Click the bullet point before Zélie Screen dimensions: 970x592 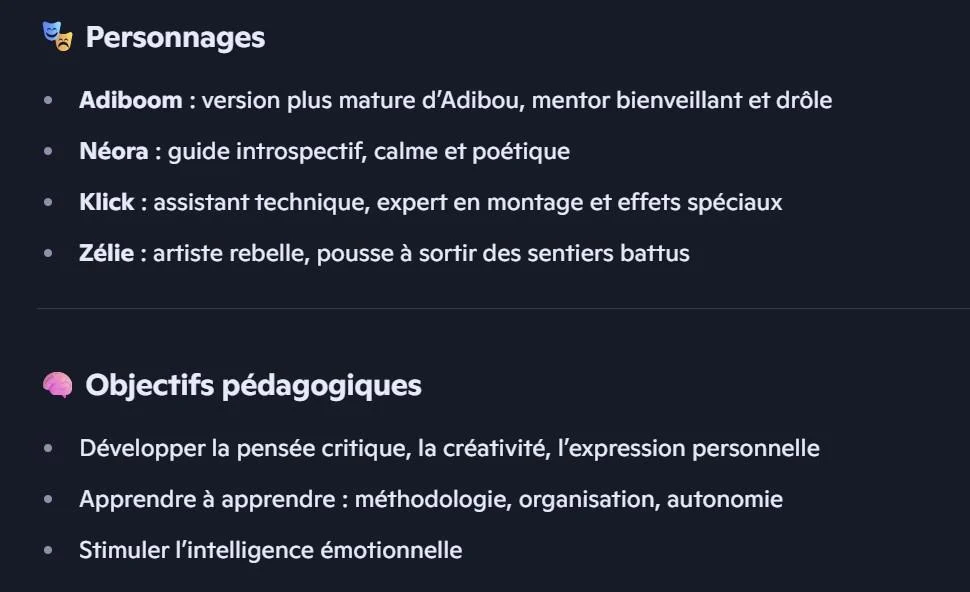pyautogui.click(x=48, y=253)
